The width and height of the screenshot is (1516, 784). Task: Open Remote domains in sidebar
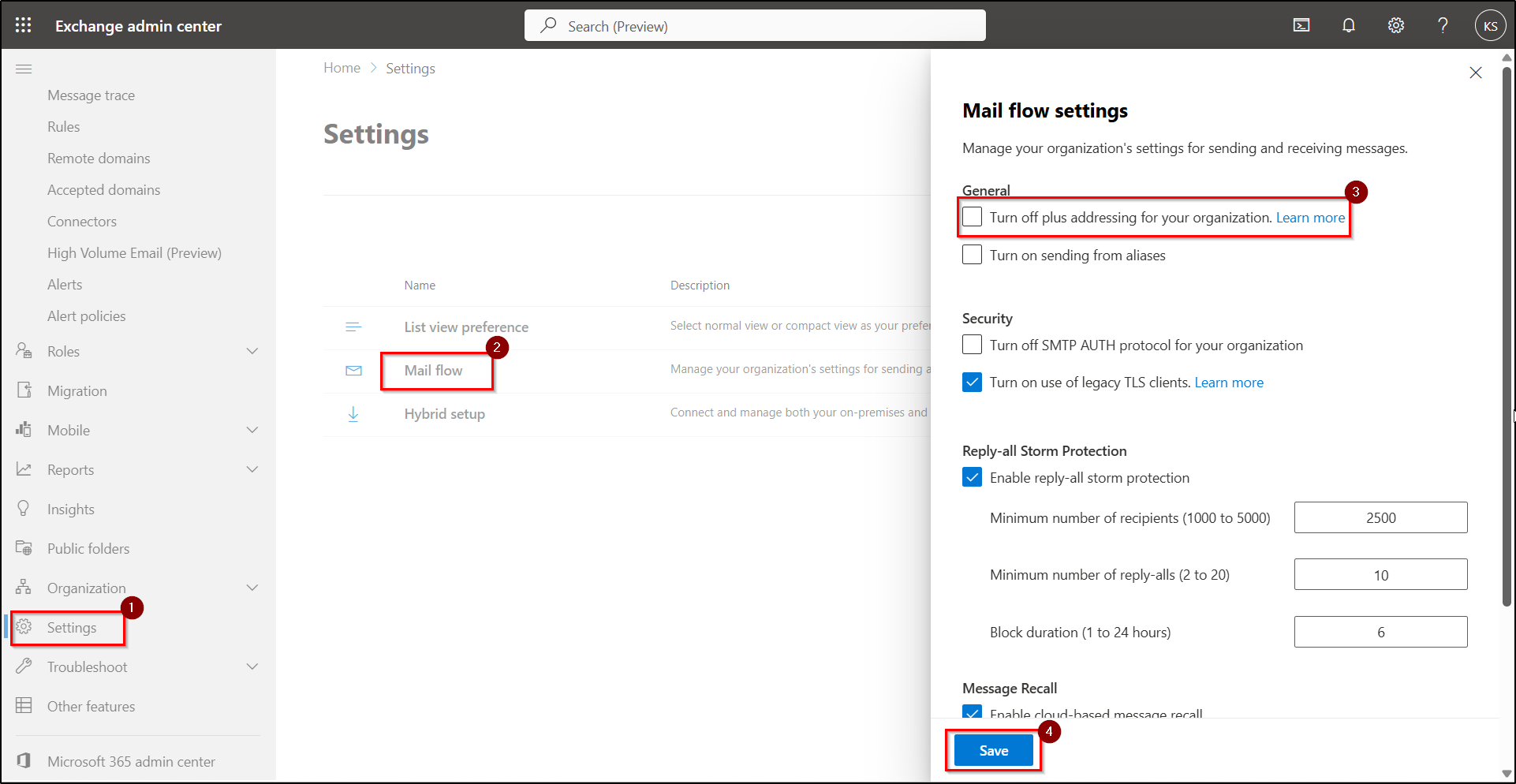(x=99, y=159)
